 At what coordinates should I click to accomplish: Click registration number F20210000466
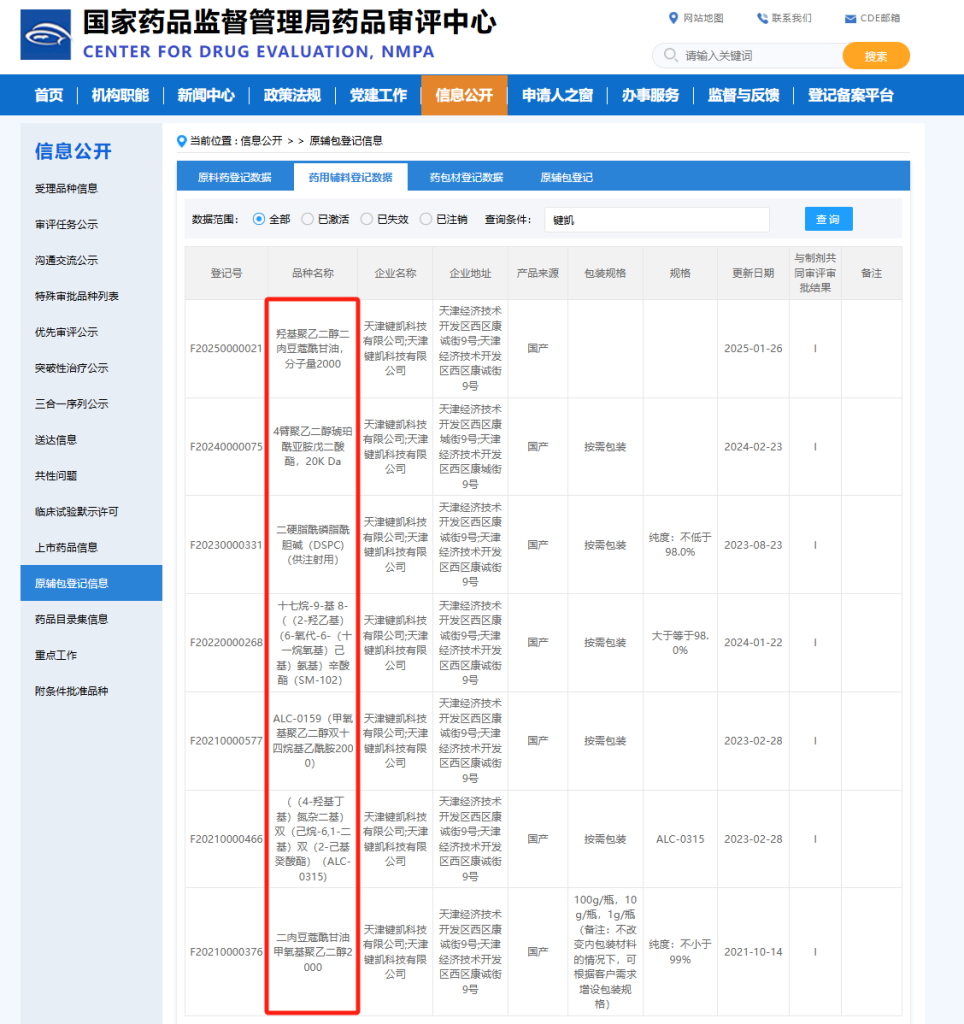[x=226, y=839]
